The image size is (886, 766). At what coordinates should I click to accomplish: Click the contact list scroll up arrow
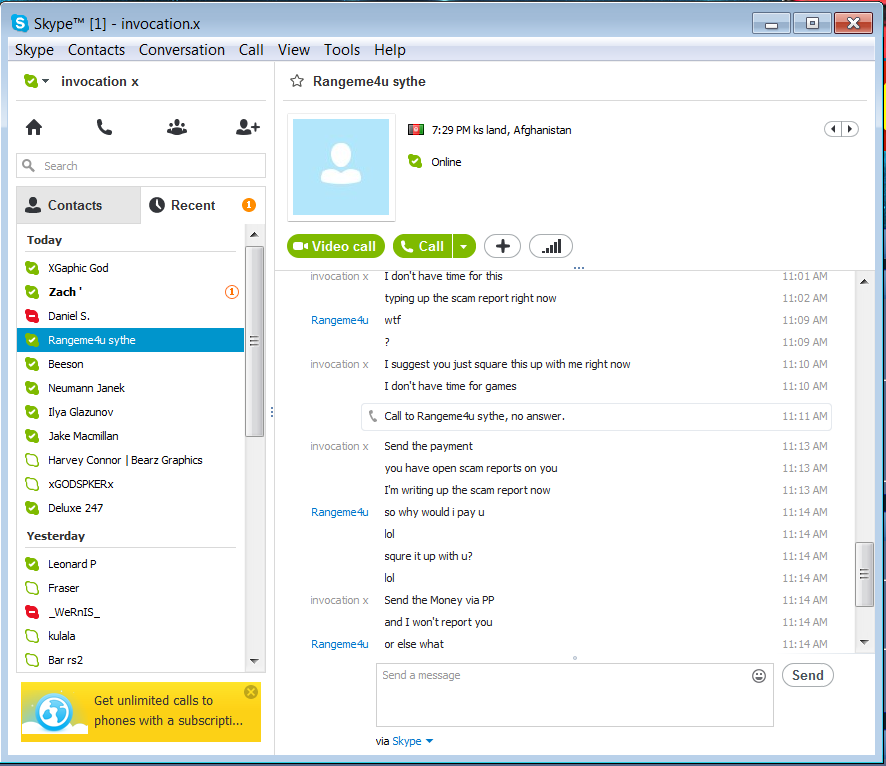coord(254,234)
